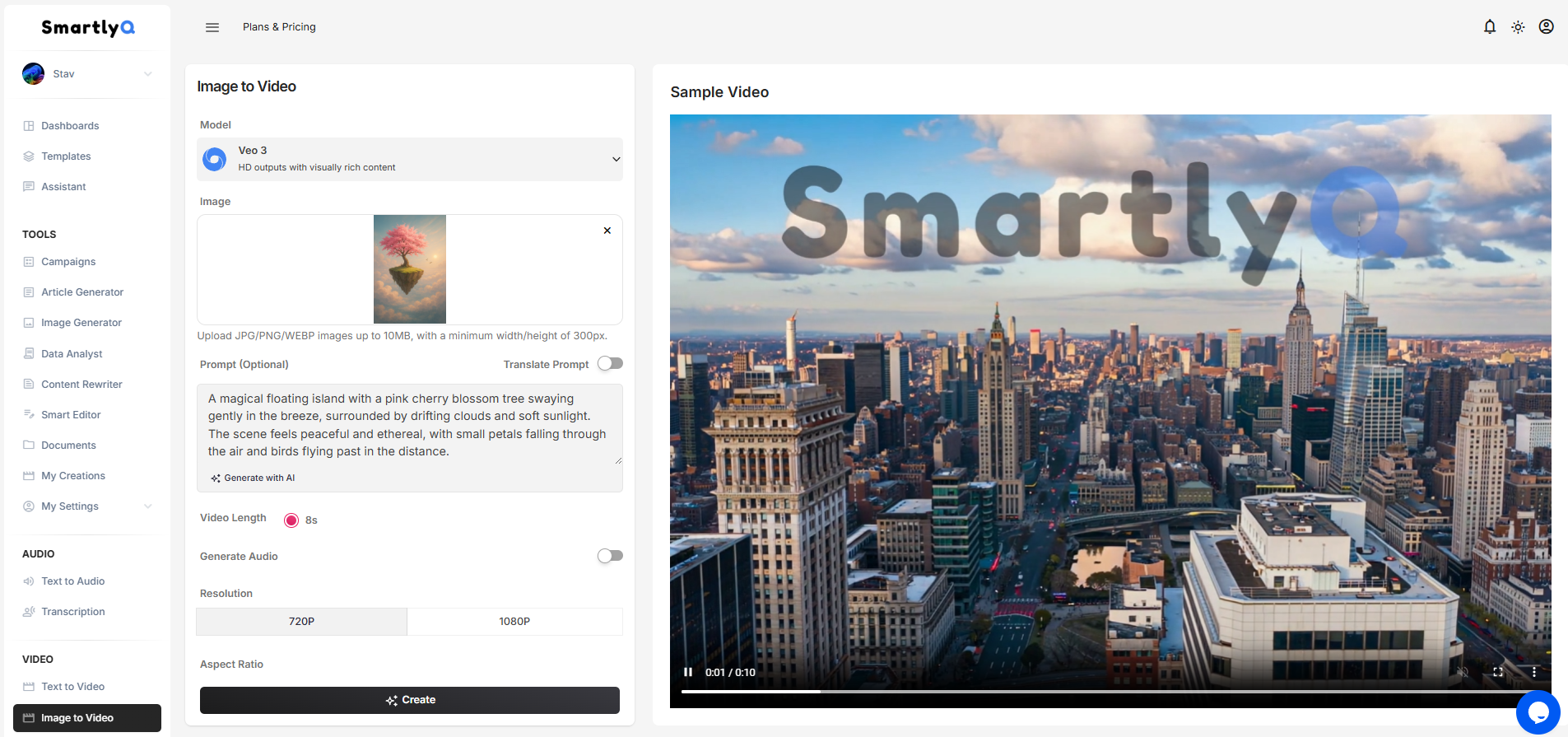Image resolution: width=1568 pixels, height=737 pixels.
Task: Click the Image Generator icon
Action: pyautogui.click(x=29, y=323)
